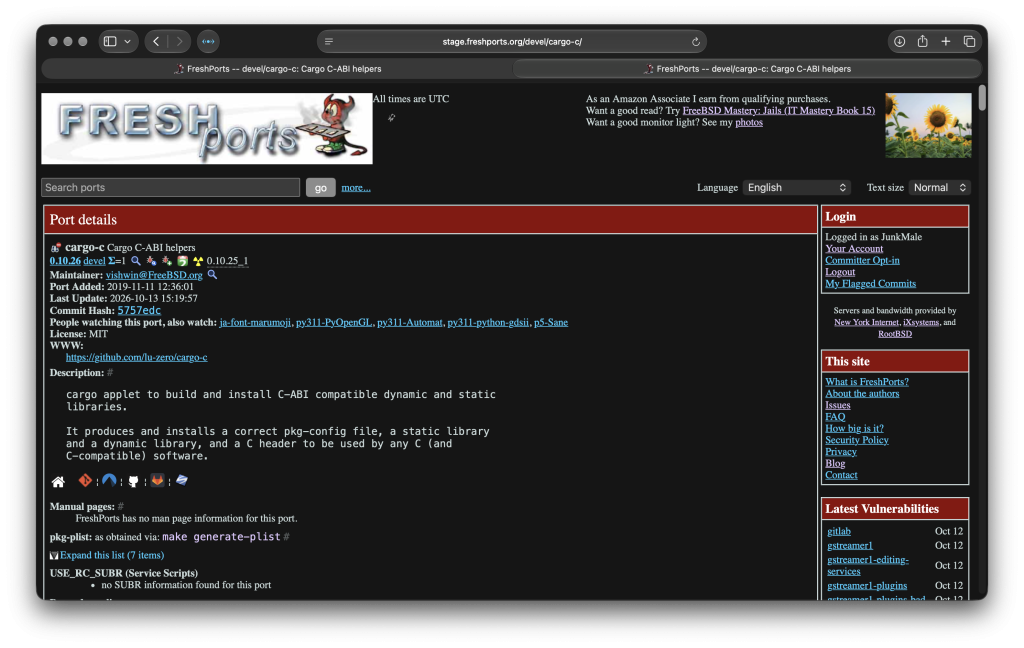Go back with the browser back arrow
The height and width of the screenshot is (648, 1024).
pyautogui.click(x=156, y=41)
